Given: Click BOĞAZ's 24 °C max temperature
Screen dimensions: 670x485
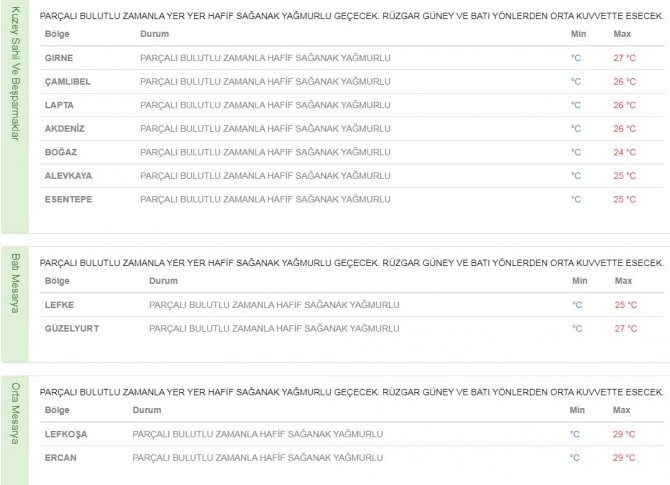Looking at the screenshot, I should (624, 152).
